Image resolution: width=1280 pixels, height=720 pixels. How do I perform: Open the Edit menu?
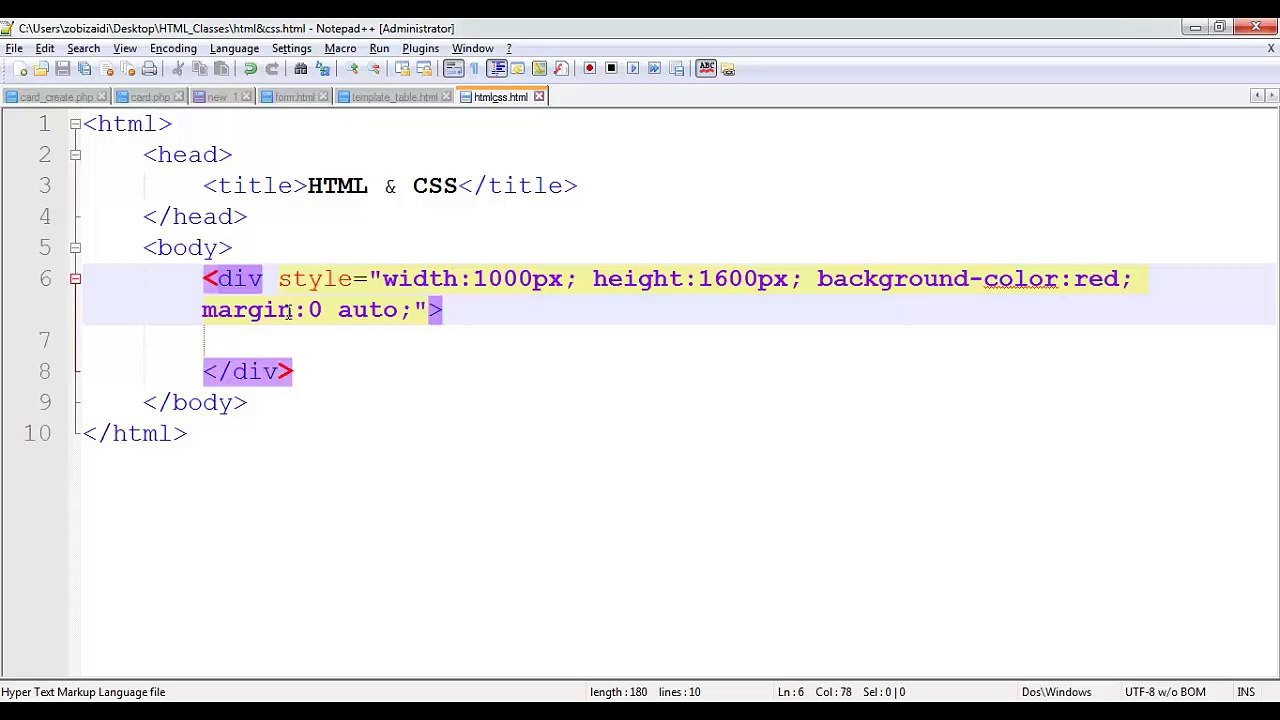click(x=45, y=48)
